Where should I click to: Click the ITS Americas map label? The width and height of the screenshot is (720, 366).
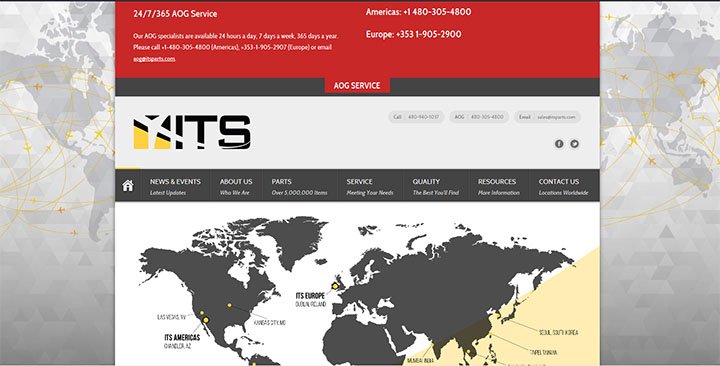tap(182, 338)
